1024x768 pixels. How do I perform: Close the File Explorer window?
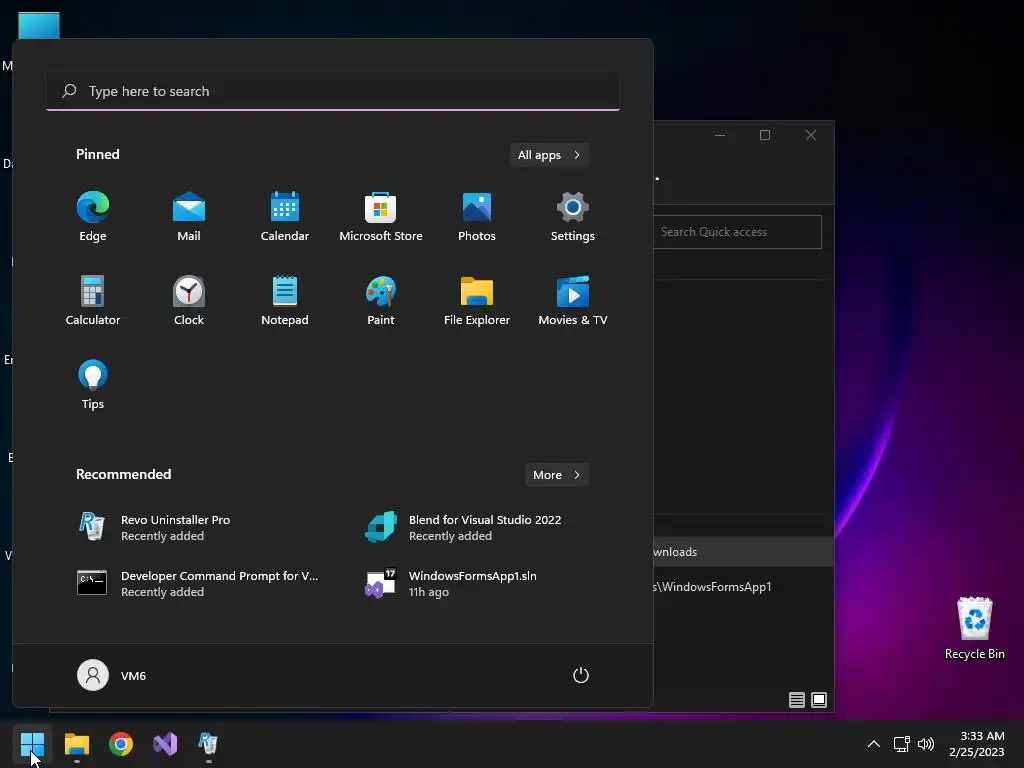point(810,135)
